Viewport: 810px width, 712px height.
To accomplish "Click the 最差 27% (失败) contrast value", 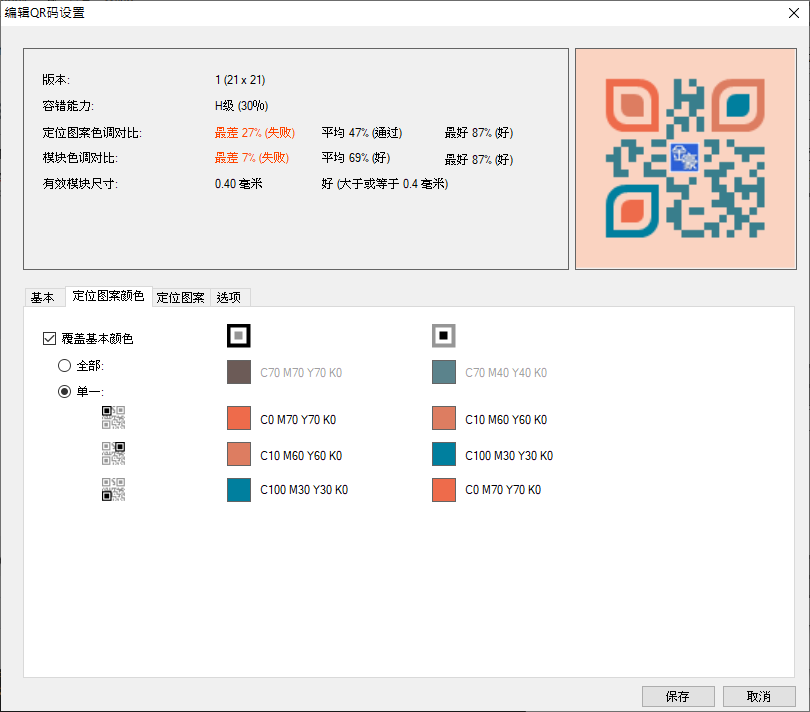I will click(255, 133).
